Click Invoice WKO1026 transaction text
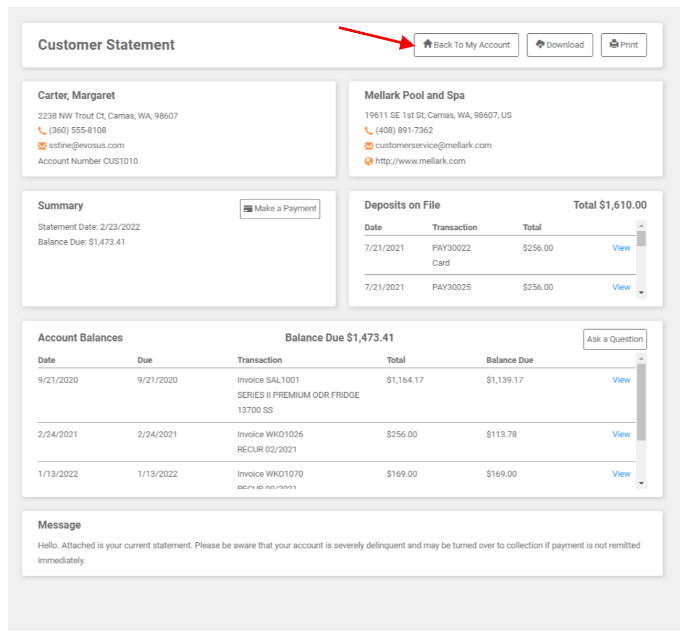 point(270,434)
